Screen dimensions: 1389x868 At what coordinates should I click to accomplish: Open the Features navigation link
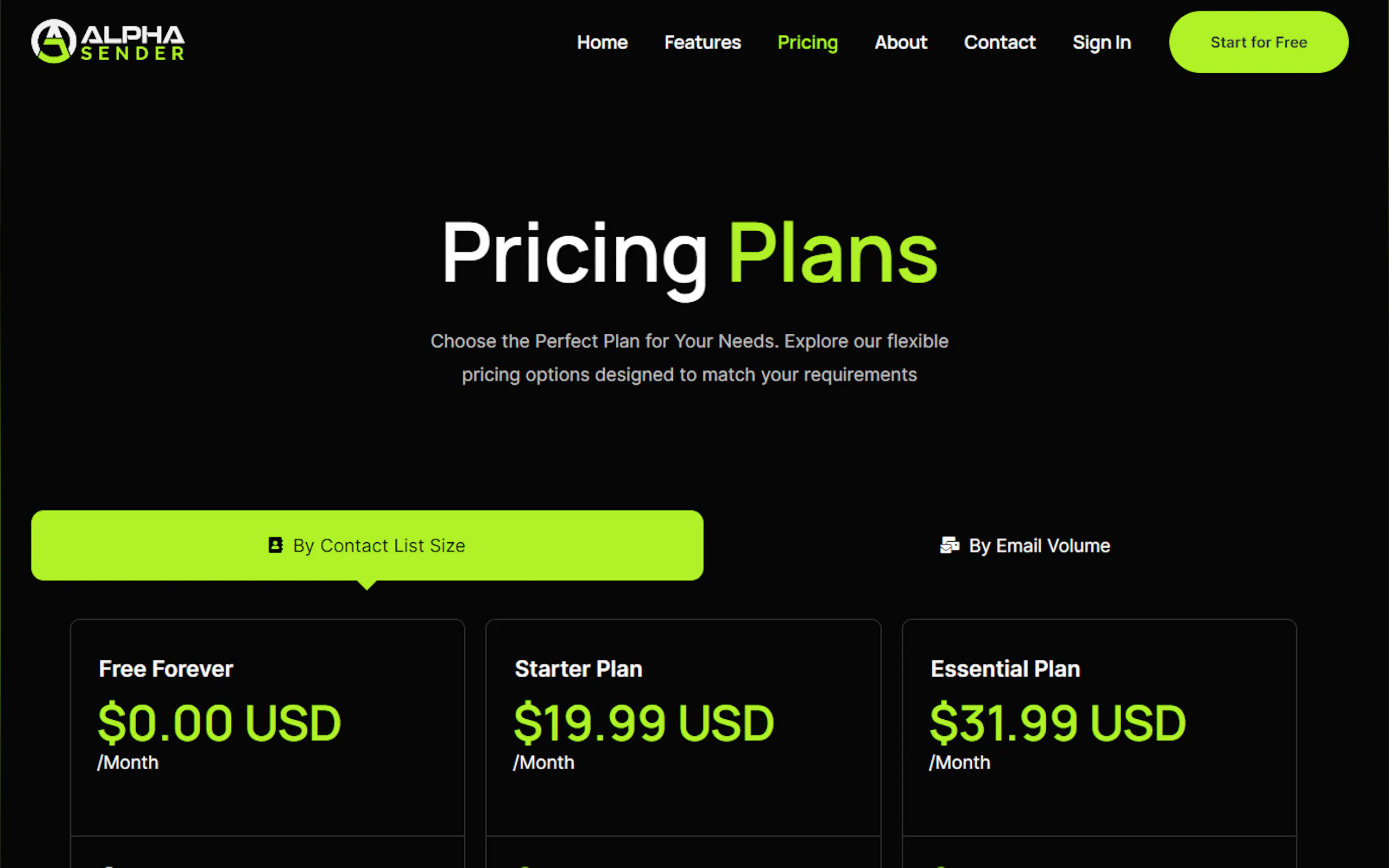click(x=702, y=43)
